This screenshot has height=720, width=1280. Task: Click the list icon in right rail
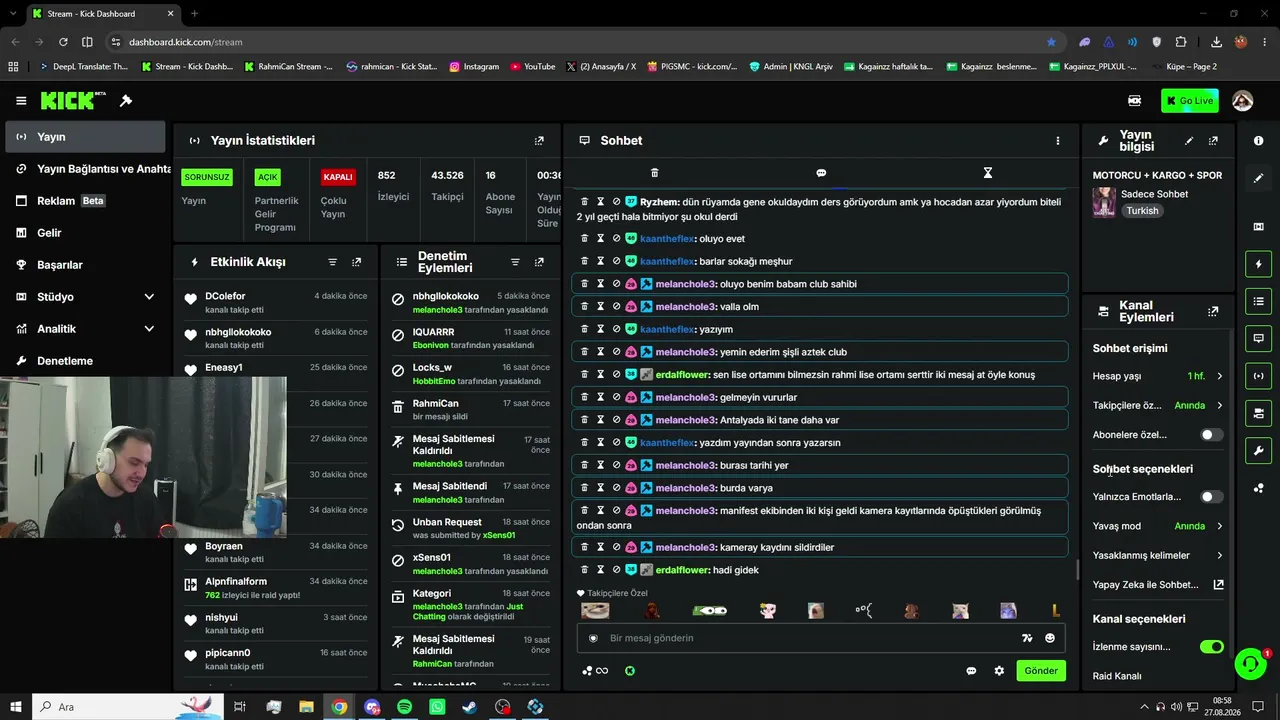pos(1258,301)
